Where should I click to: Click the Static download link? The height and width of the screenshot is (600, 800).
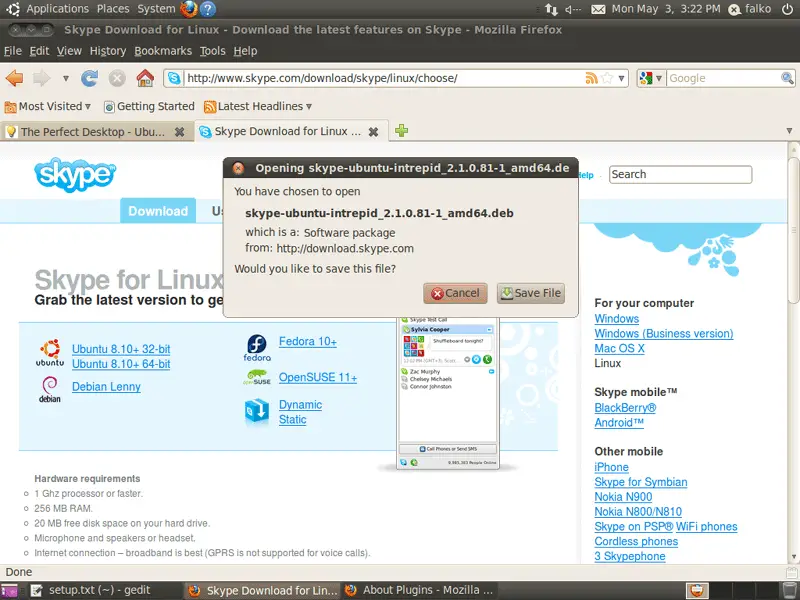[x=292, y=419]
